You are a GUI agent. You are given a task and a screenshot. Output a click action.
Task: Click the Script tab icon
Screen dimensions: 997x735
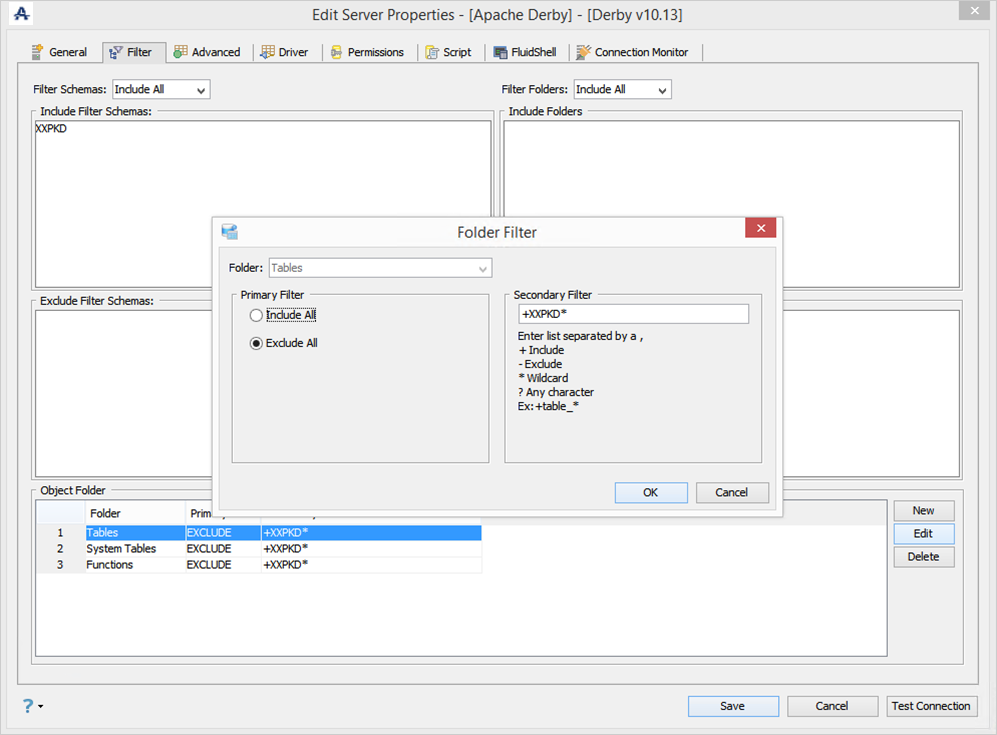pyautogui.click(x=432, y=52)
